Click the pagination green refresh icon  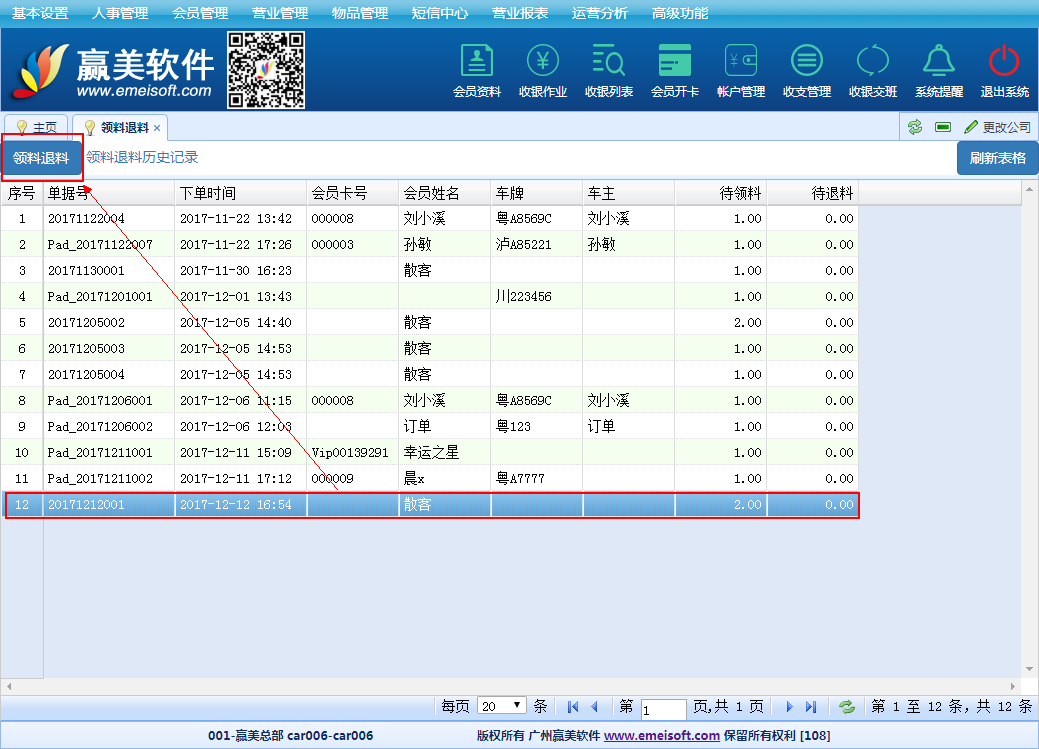tap(847, 707)
